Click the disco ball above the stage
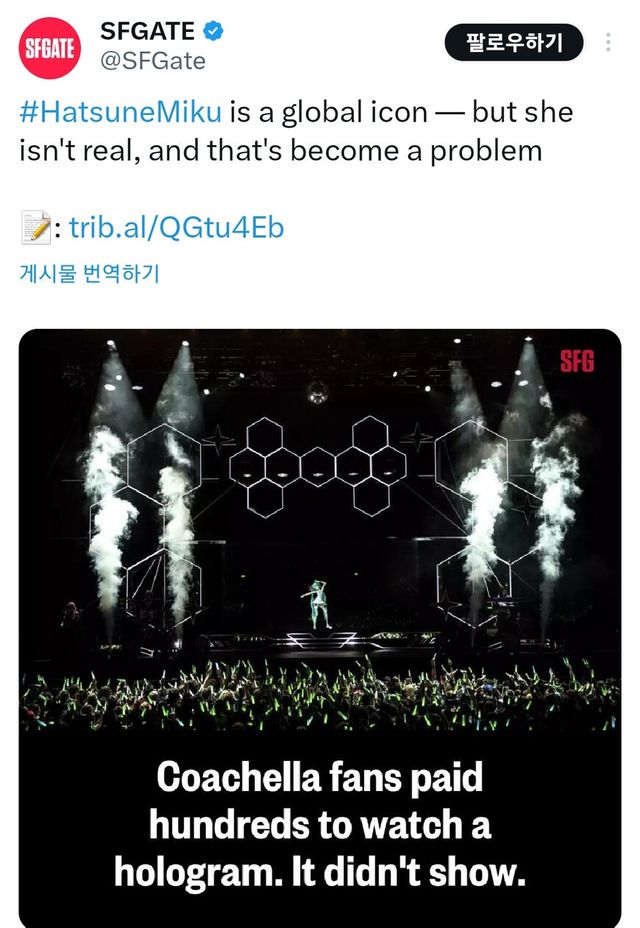The width and height of the screenshot is (640, 928). tap(316, 391)
